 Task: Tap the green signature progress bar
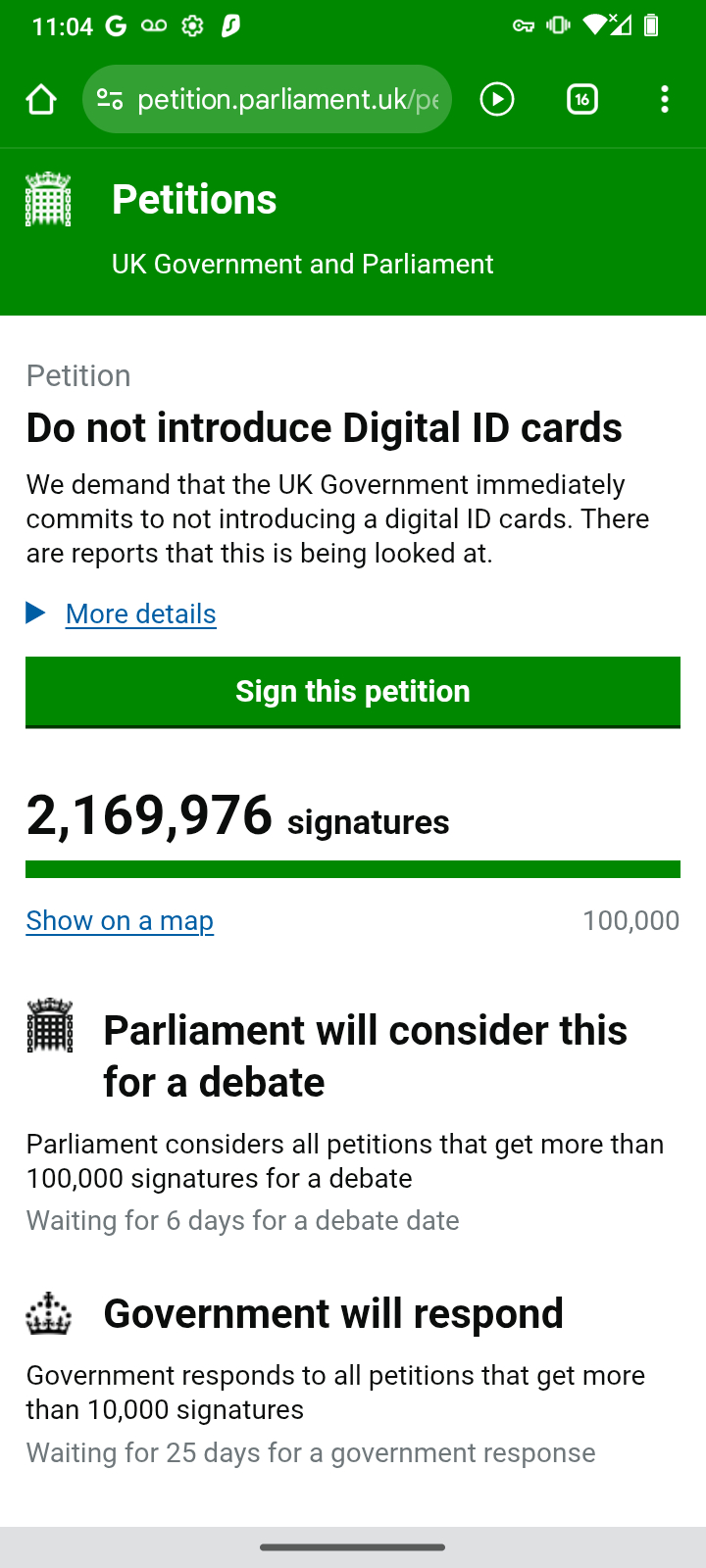[353, 869]
